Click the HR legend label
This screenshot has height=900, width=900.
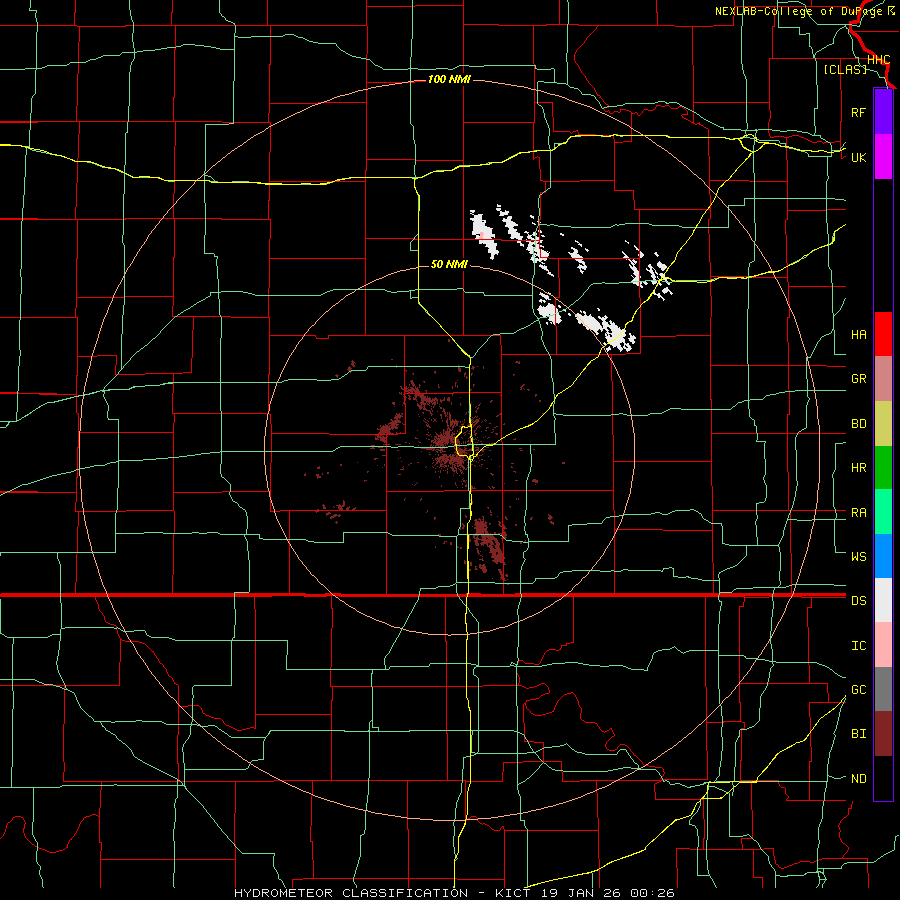point(858,468)
